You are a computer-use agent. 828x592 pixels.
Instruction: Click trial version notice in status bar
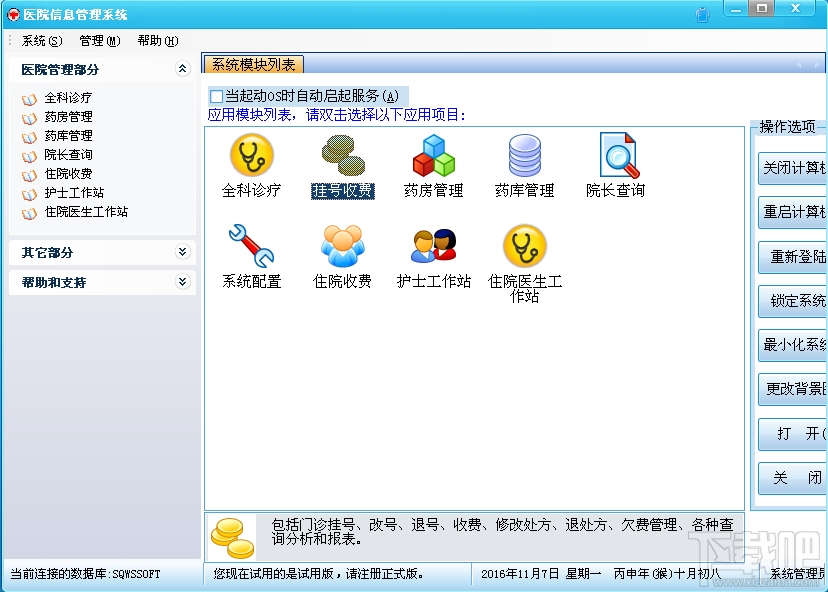pyautogui.click(x=318, y=574)
